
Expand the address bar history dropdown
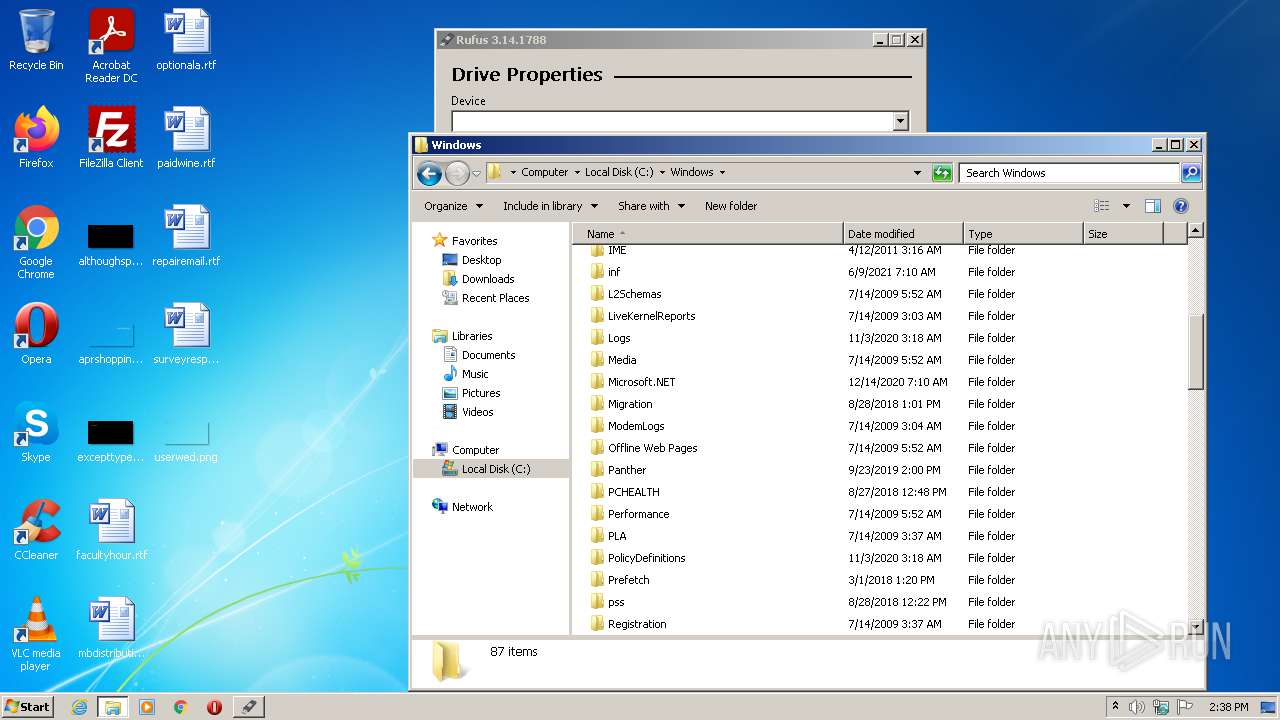(917, 173)
